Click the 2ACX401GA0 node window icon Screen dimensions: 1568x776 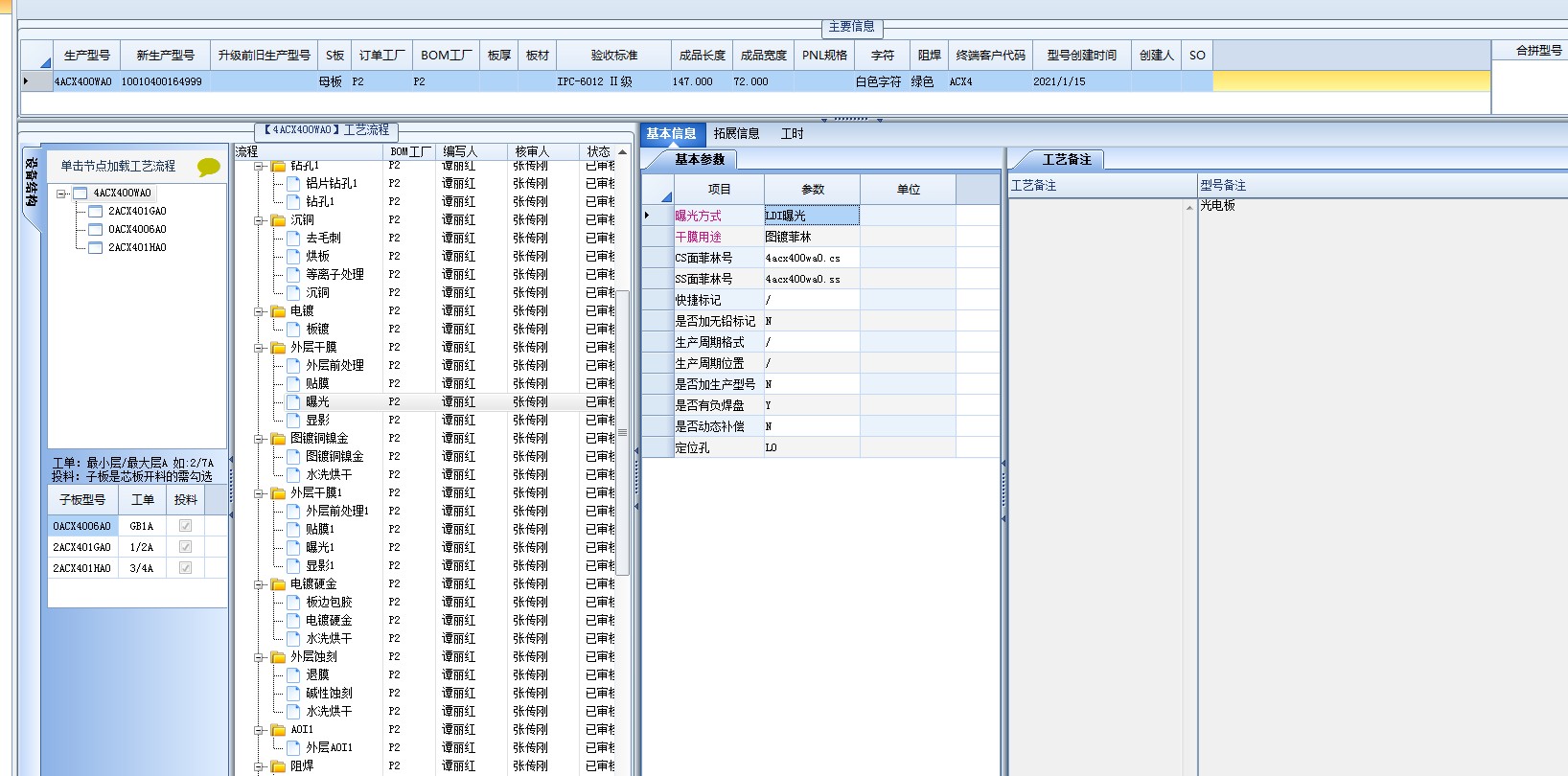96,212
